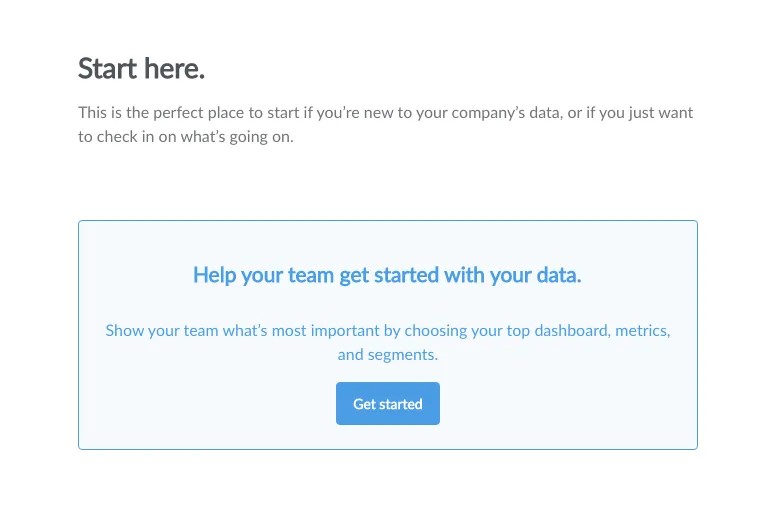Screen dimensions: 780x518
Task: Click the word 'Start' in the page heading
Action: click(x=107, y=69)
